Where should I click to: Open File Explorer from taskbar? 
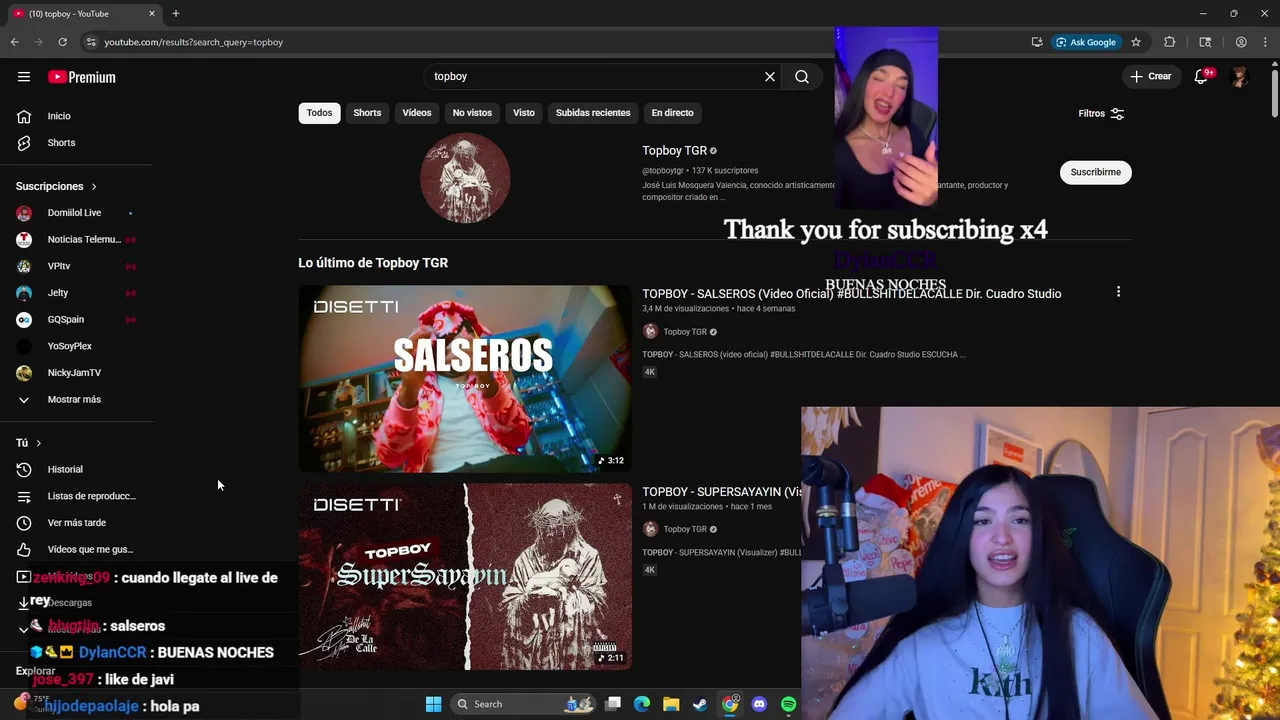pos(671,704)
